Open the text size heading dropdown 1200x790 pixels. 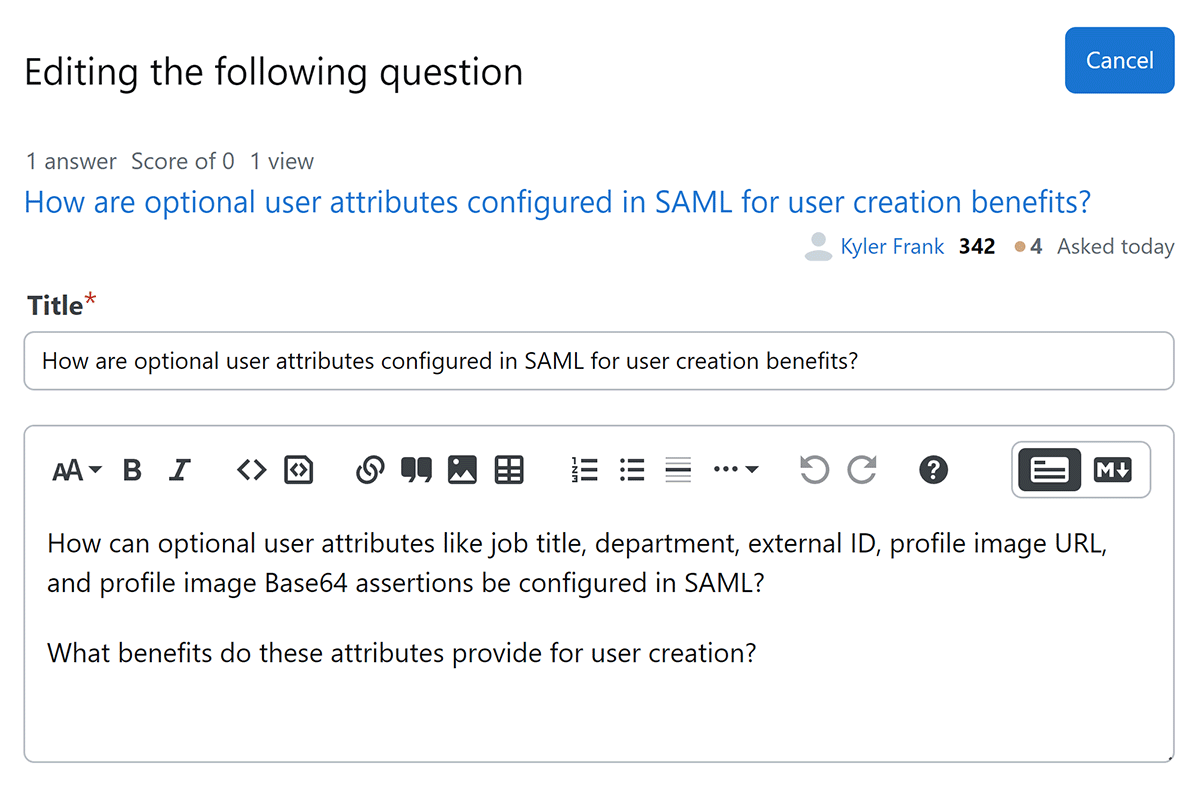(77, 470)
